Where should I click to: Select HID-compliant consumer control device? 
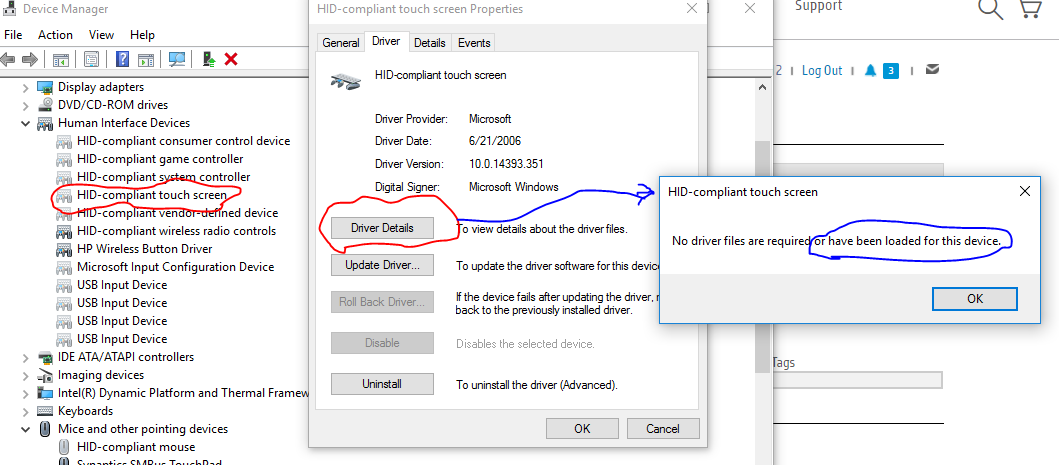point(184,141)
